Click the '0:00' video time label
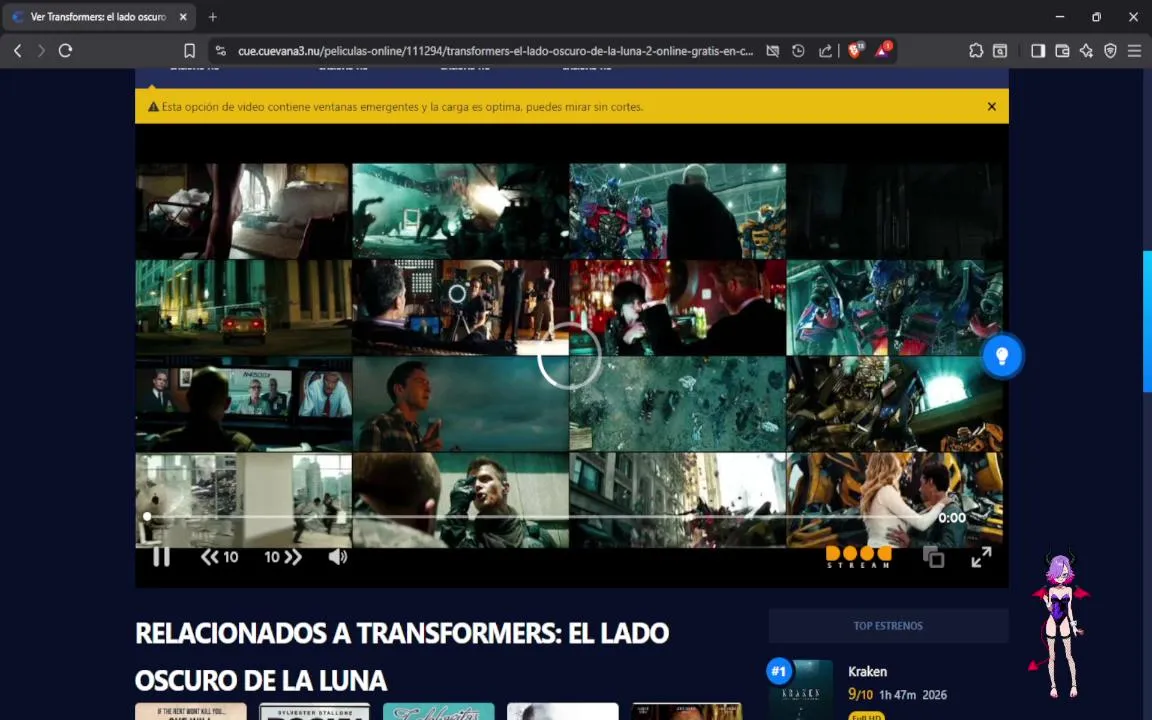1152x720 pixels. (952, 518)
